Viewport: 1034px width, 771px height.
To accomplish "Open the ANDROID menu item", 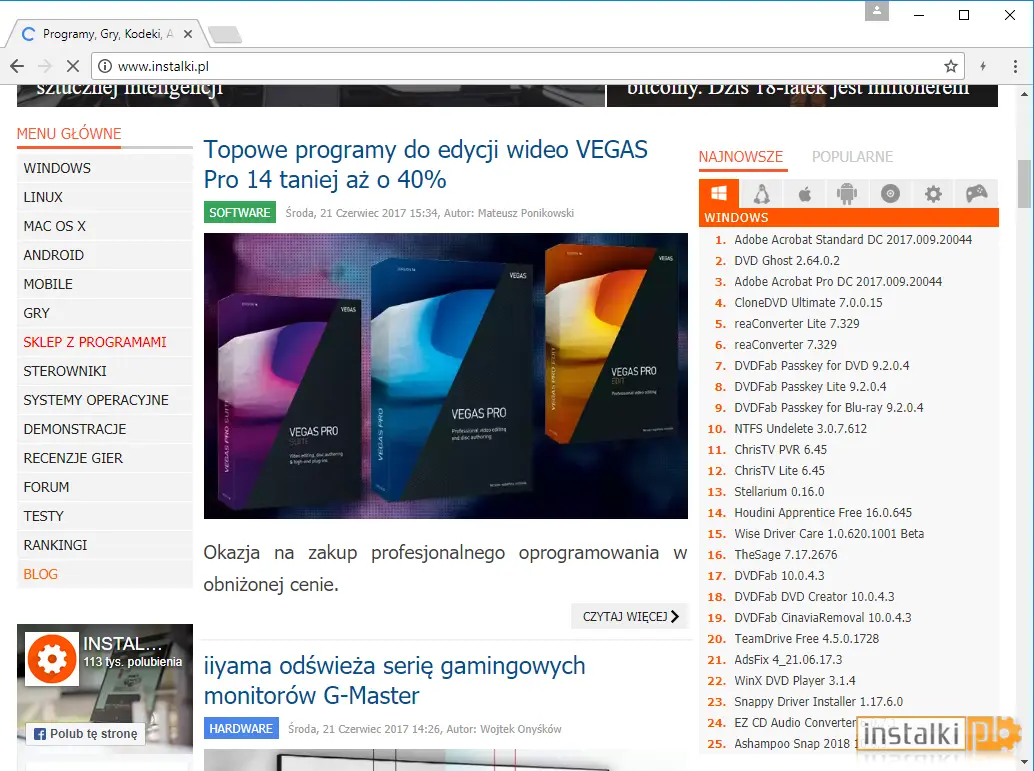I will click(105, 255).
